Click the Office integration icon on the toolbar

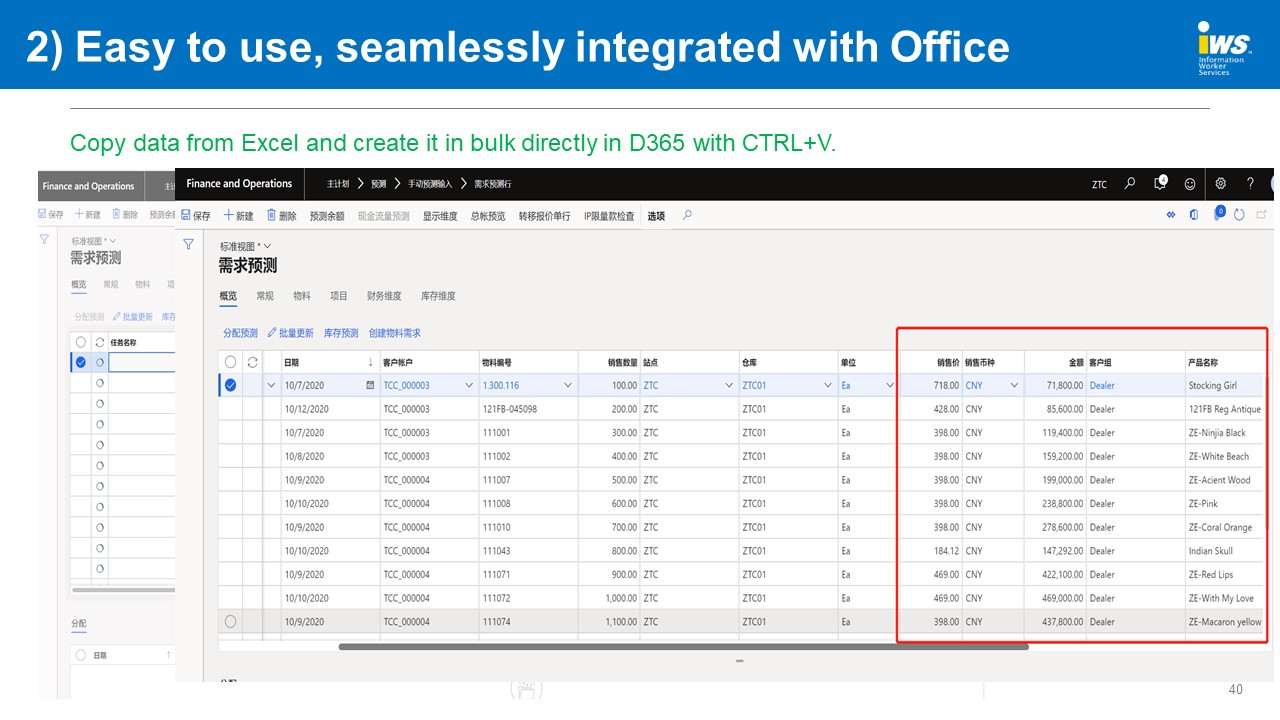1194,215
